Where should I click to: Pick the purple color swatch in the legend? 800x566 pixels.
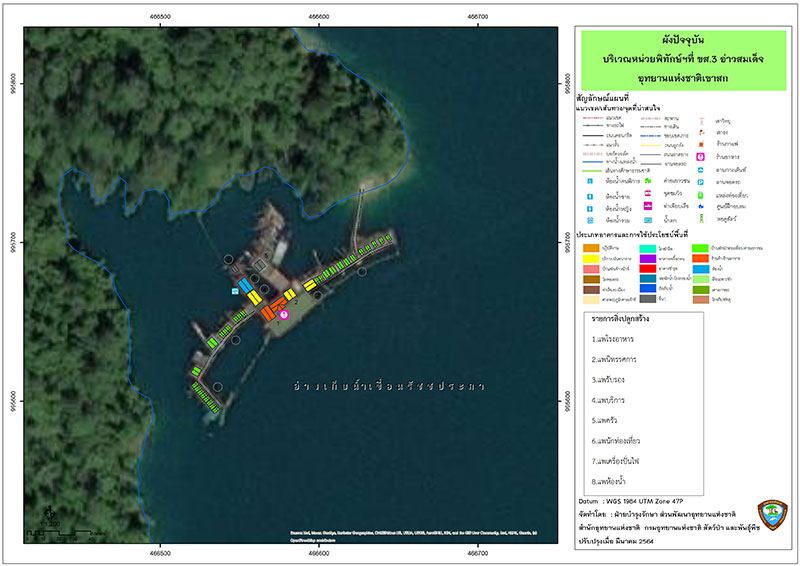(x=647, y=258)
